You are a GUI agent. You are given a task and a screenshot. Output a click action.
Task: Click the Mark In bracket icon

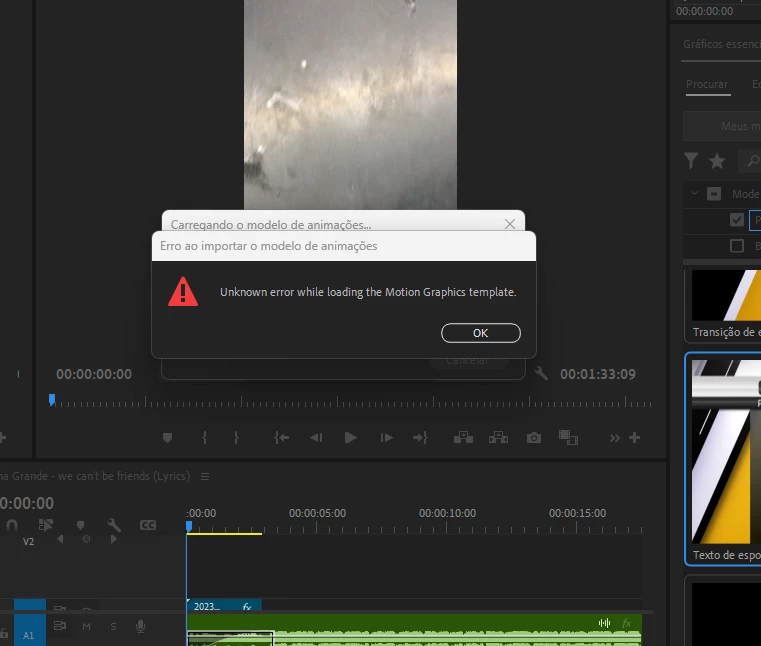click(x=204, y=438)
